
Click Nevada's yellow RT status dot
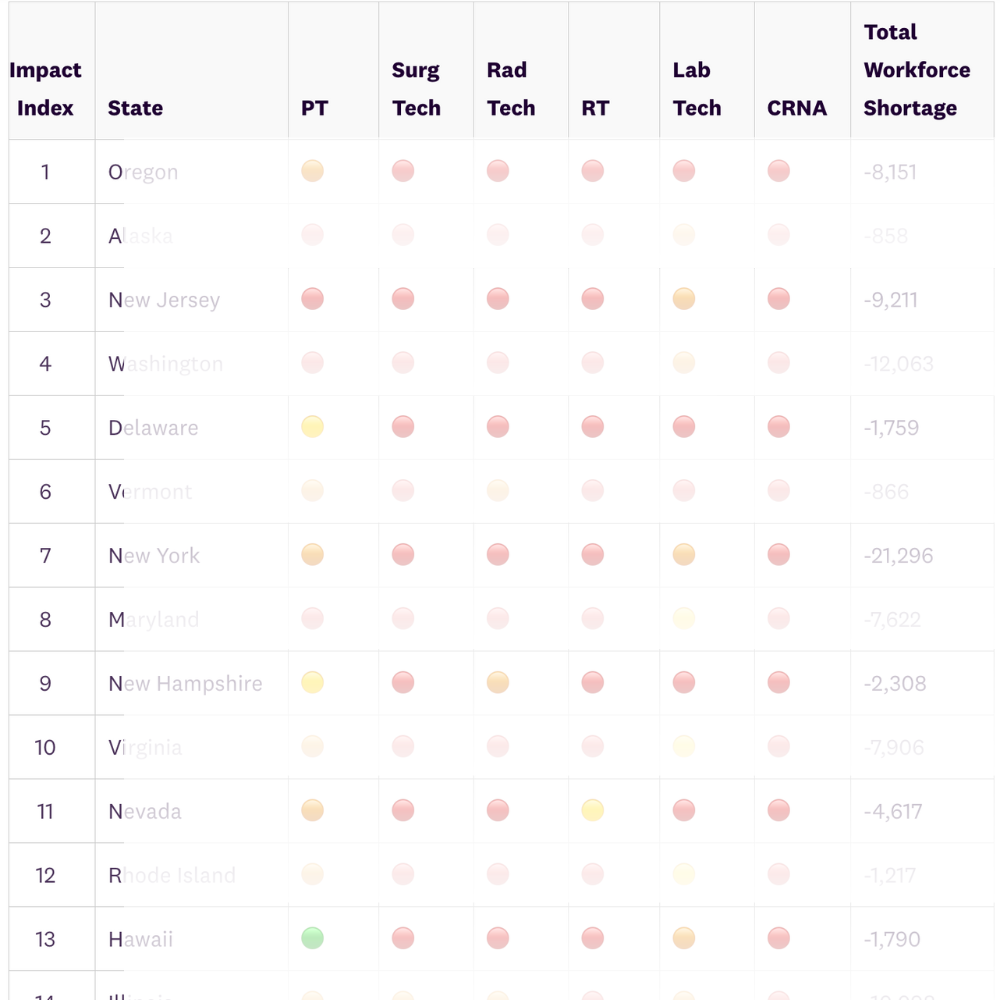pos(592,810)
